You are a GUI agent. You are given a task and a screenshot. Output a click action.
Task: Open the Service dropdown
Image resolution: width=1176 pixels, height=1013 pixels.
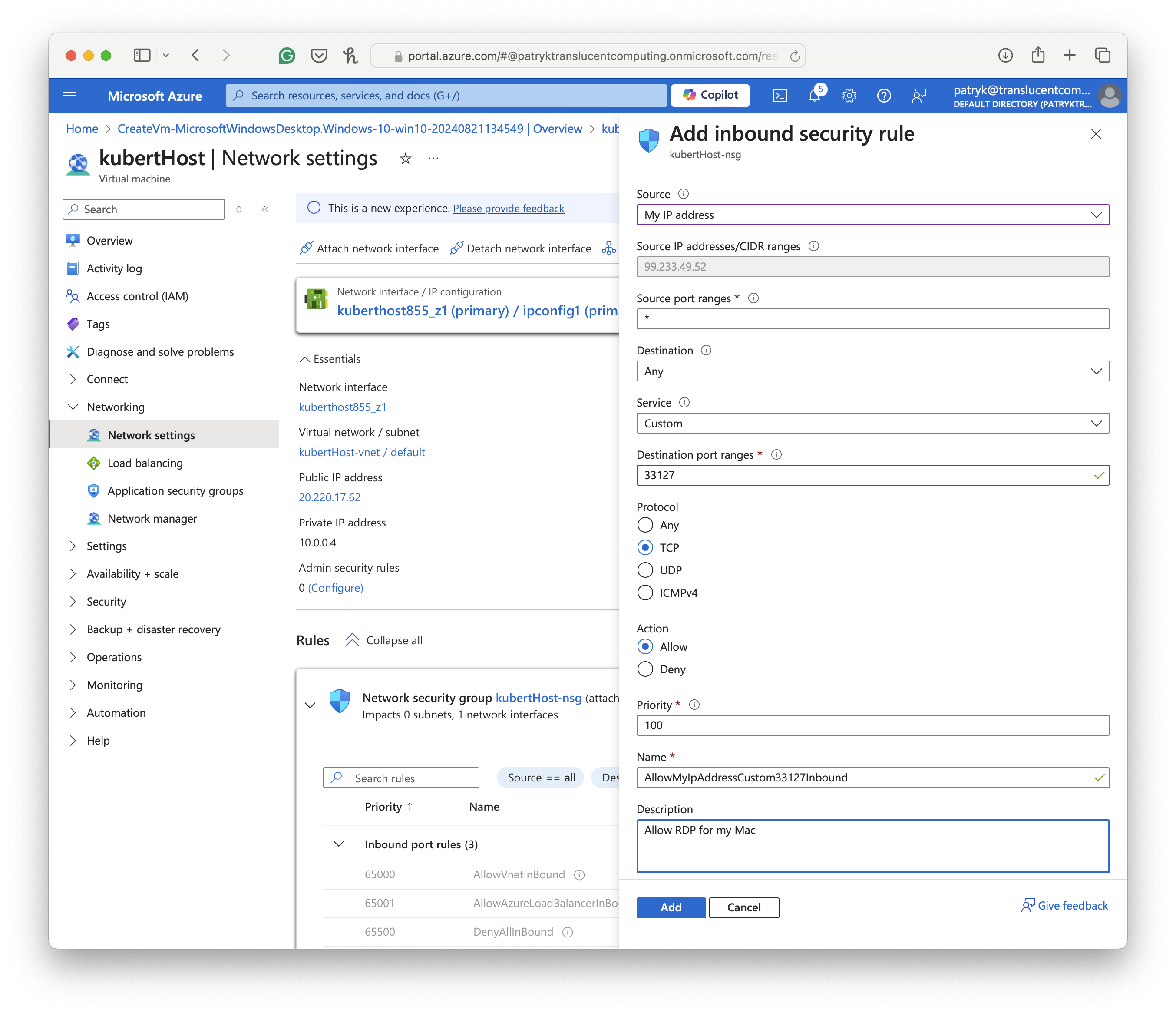(872, 424)
